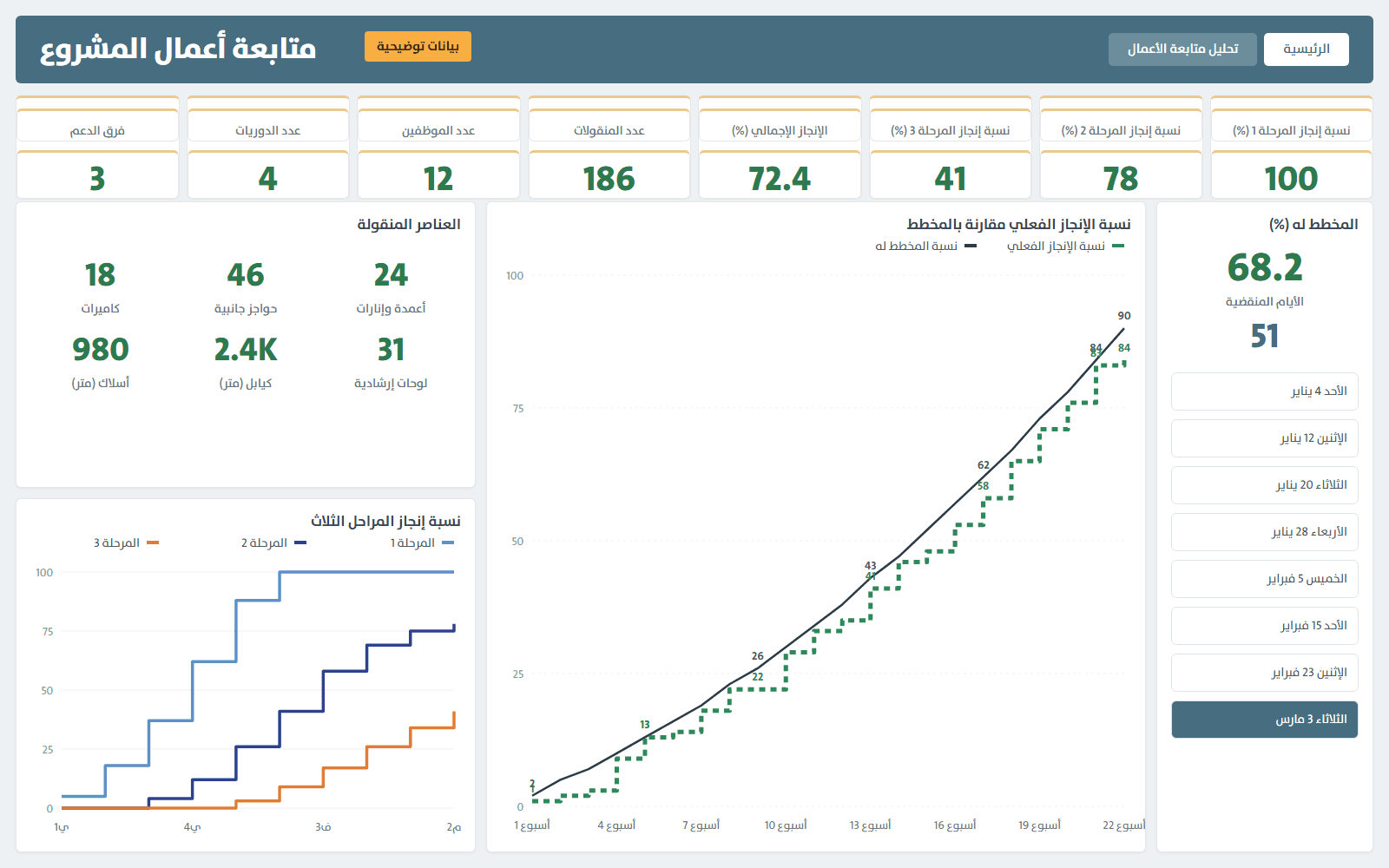
Task: Click the phase 1 value 100
Action: click(x=1291, y=179)
